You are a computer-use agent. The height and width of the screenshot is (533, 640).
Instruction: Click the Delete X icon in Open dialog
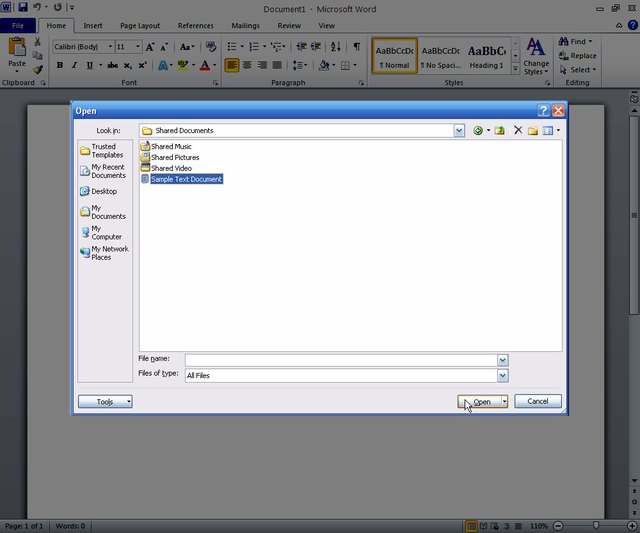click(518, 130)
